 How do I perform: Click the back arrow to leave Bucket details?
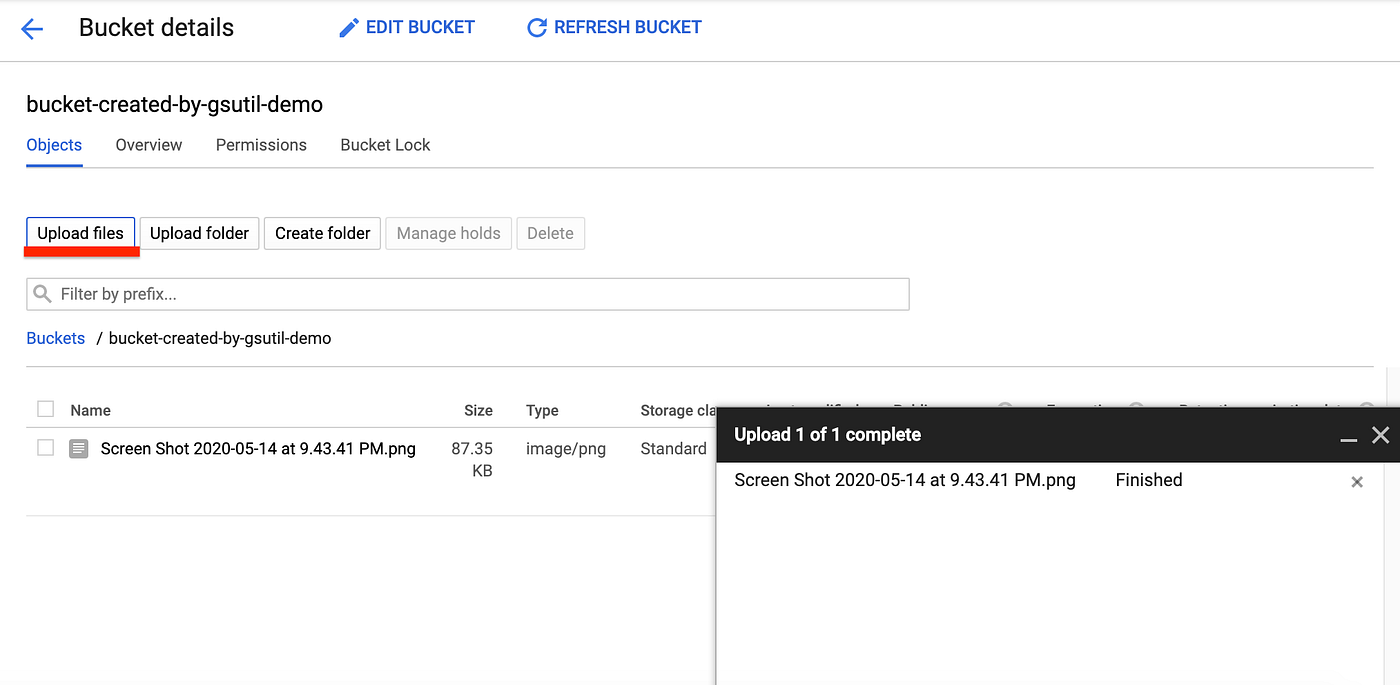tap(31, 28)
